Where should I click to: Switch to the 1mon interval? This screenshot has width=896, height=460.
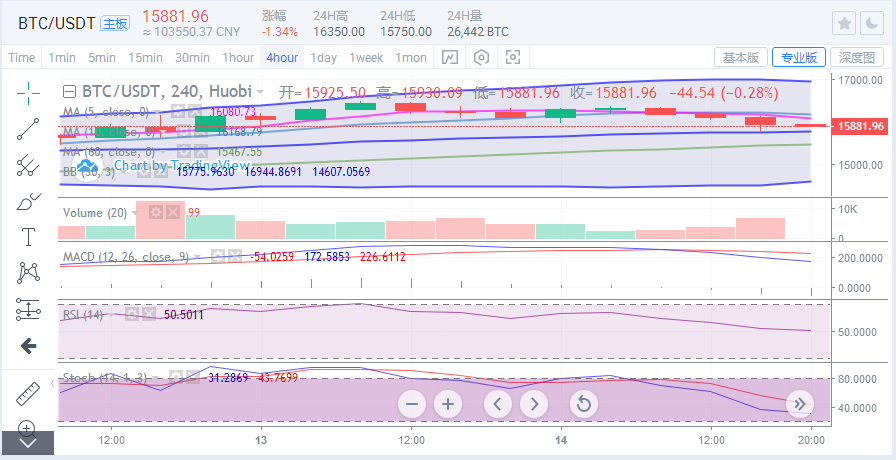point(411,57)
